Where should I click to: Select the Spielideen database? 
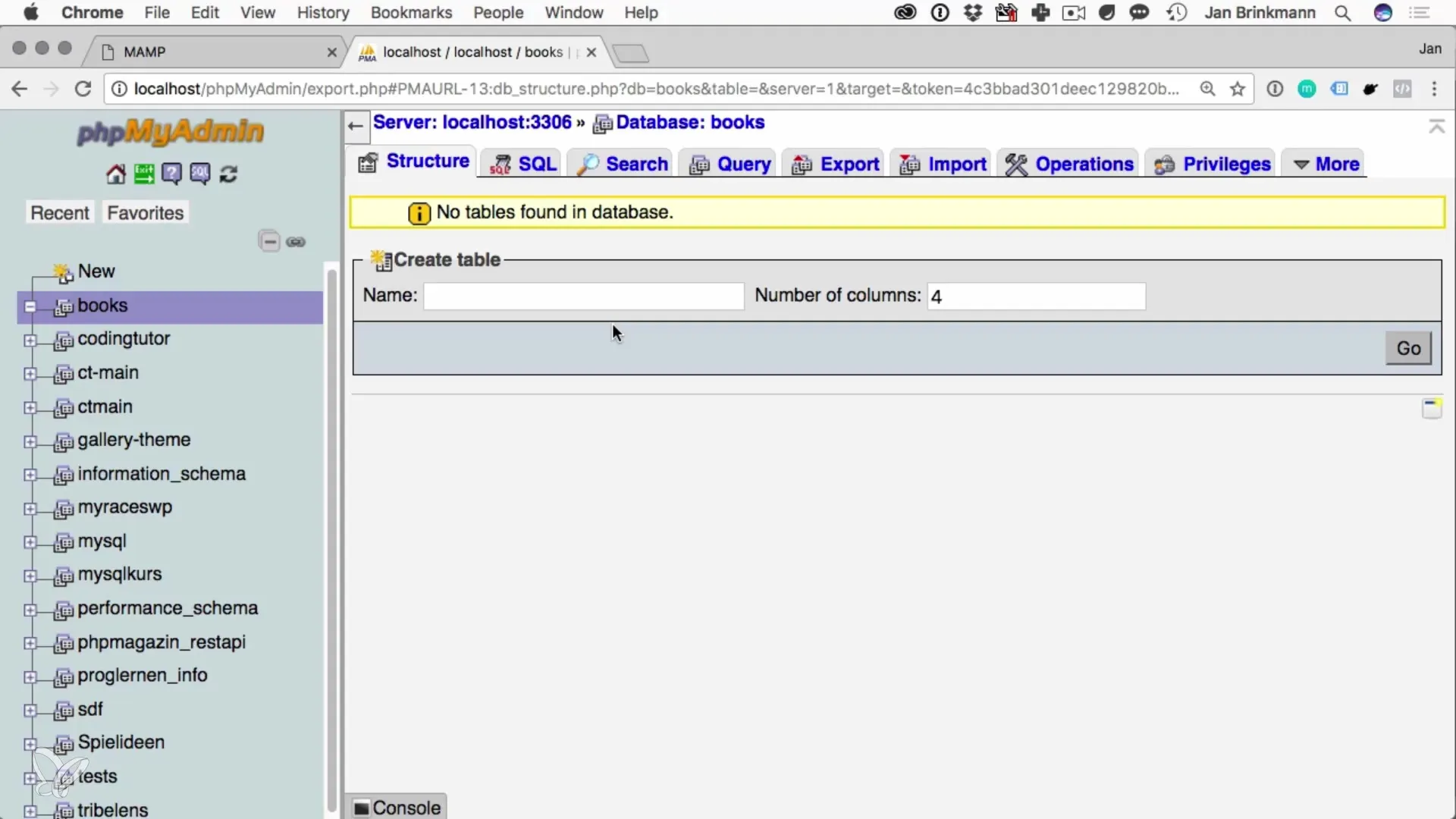pos(121,742)
